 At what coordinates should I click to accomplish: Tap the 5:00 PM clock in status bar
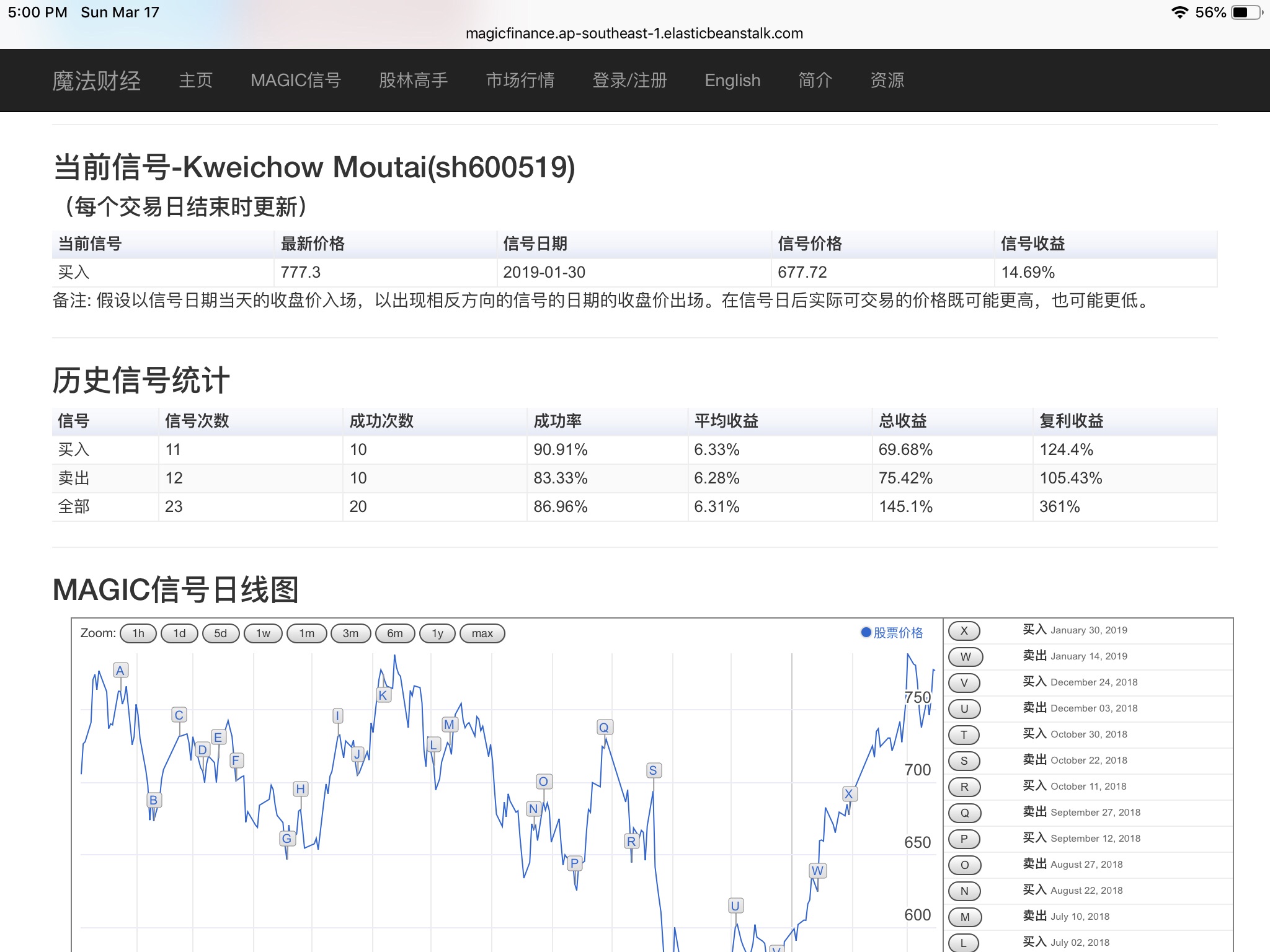(x=38, y=12)
